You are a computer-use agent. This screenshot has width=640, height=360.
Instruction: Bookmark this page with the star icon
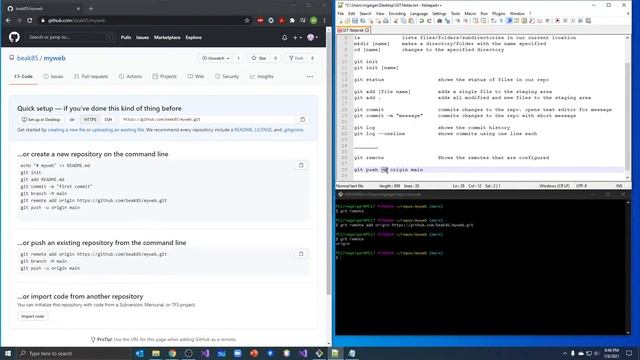click(x=247, y=20)
